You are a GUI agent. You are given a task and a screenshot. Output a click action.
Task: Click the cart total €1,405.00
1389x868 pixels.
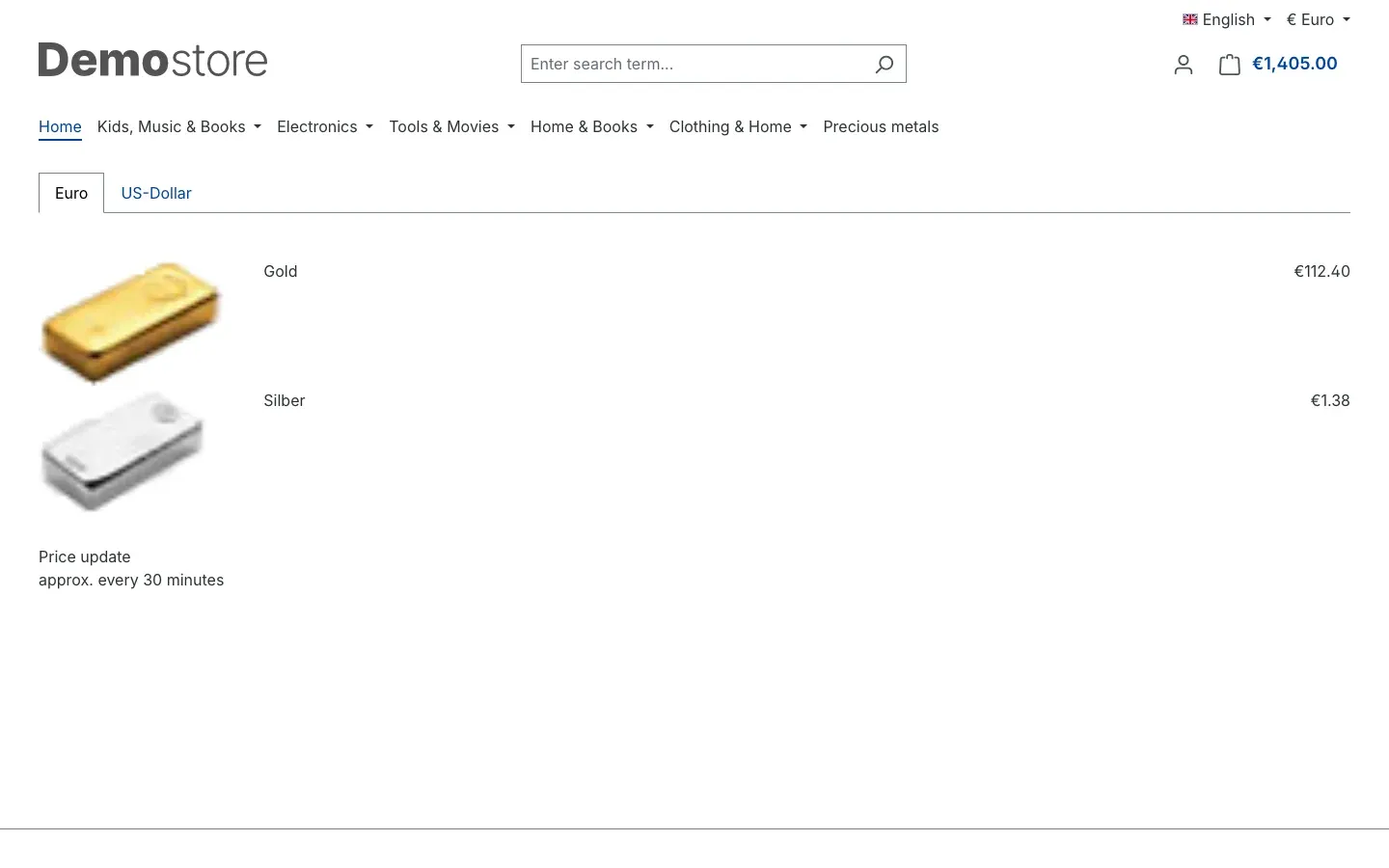point(1294,64)
